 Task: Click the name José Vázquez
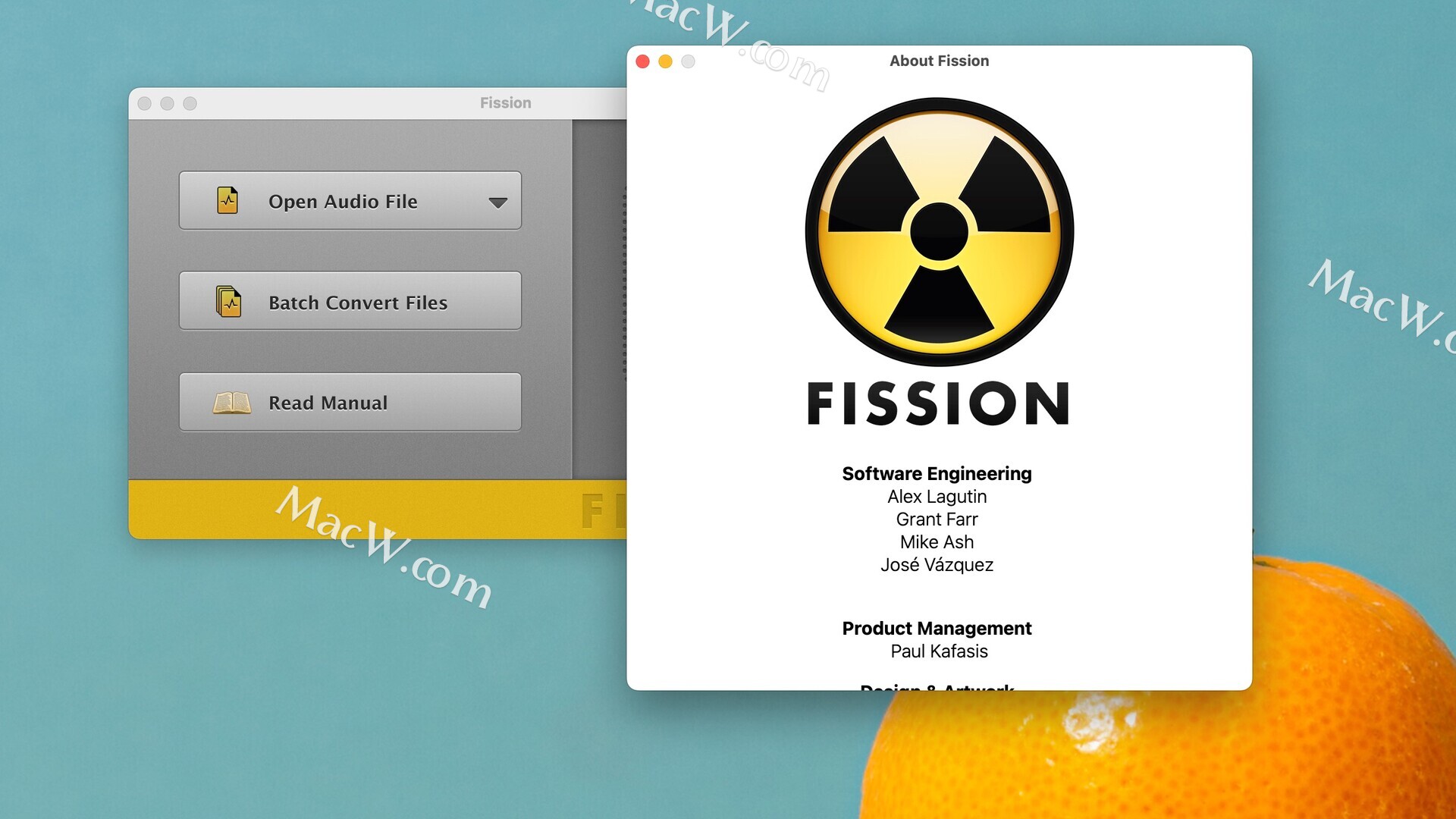click(x=937, y=565)
